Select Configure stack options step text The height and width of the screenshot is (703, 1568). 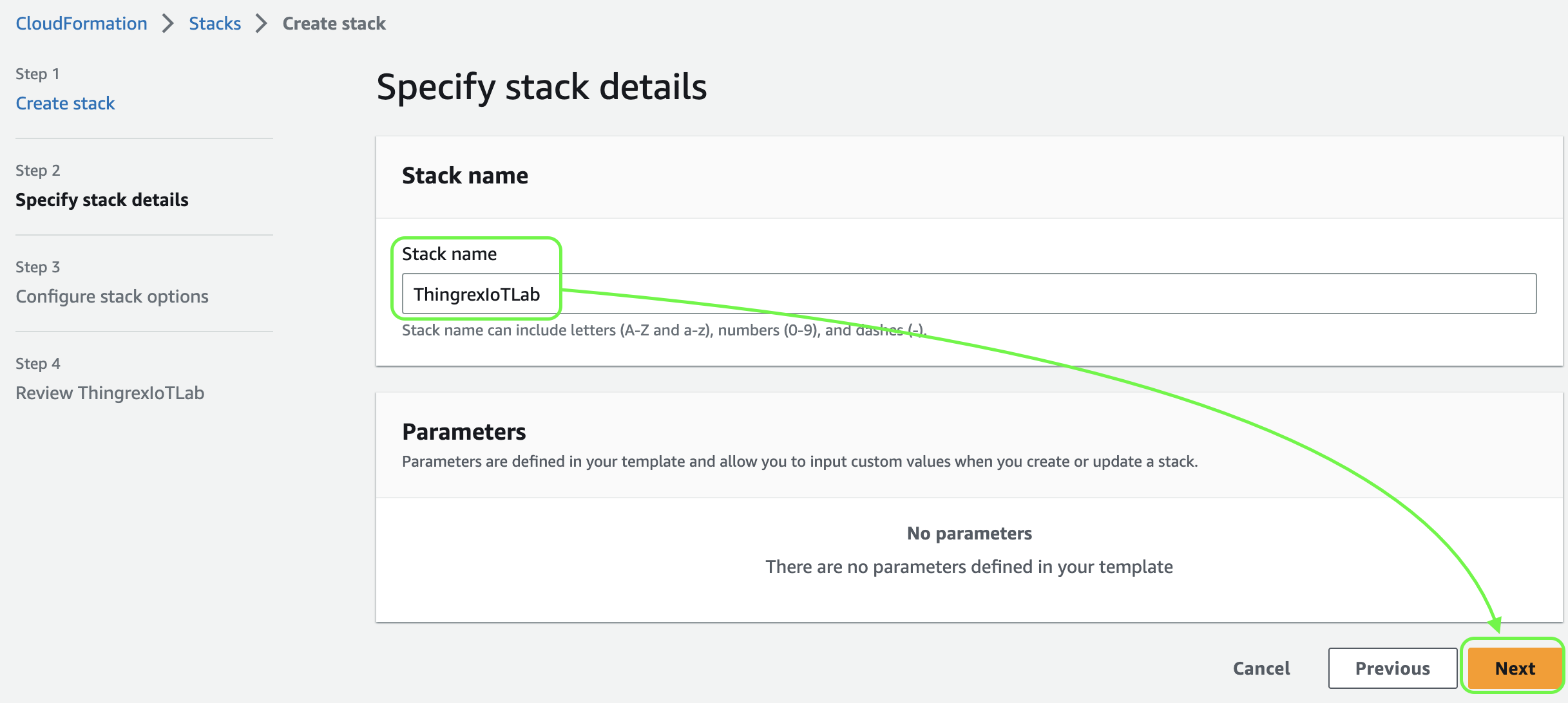click(112, 296)
